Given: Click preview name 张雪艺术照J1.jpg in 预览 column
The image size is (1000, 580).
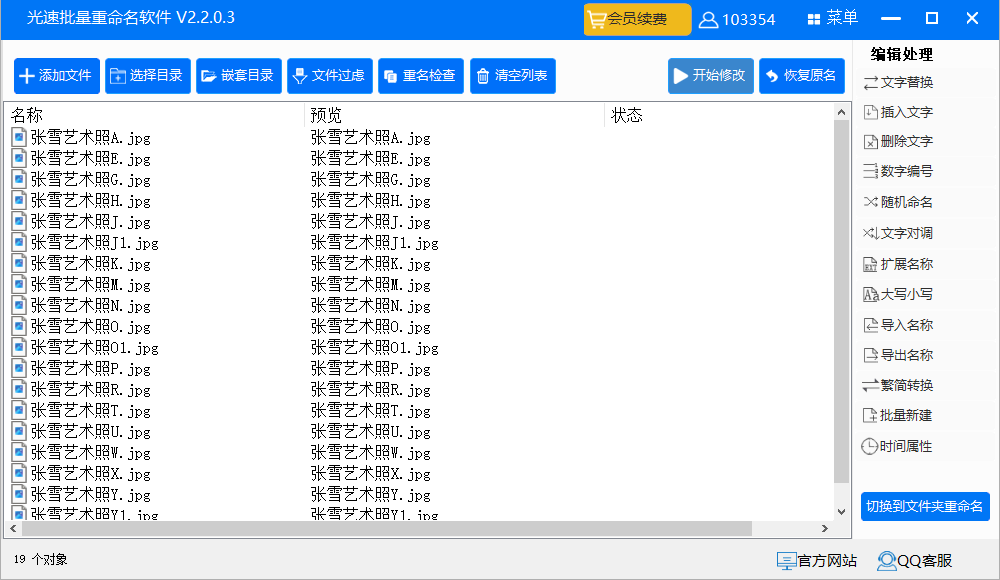Looking at the screenshot, I should 374,243.
